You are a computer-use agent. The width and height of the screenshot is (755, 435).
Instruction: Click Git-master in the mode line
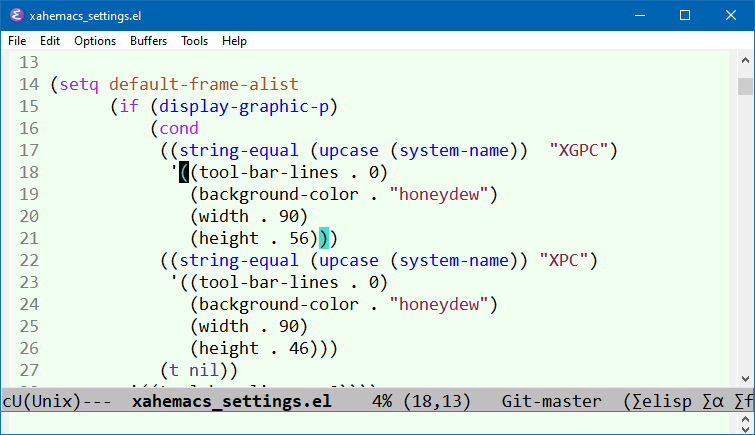coord(552,401)
